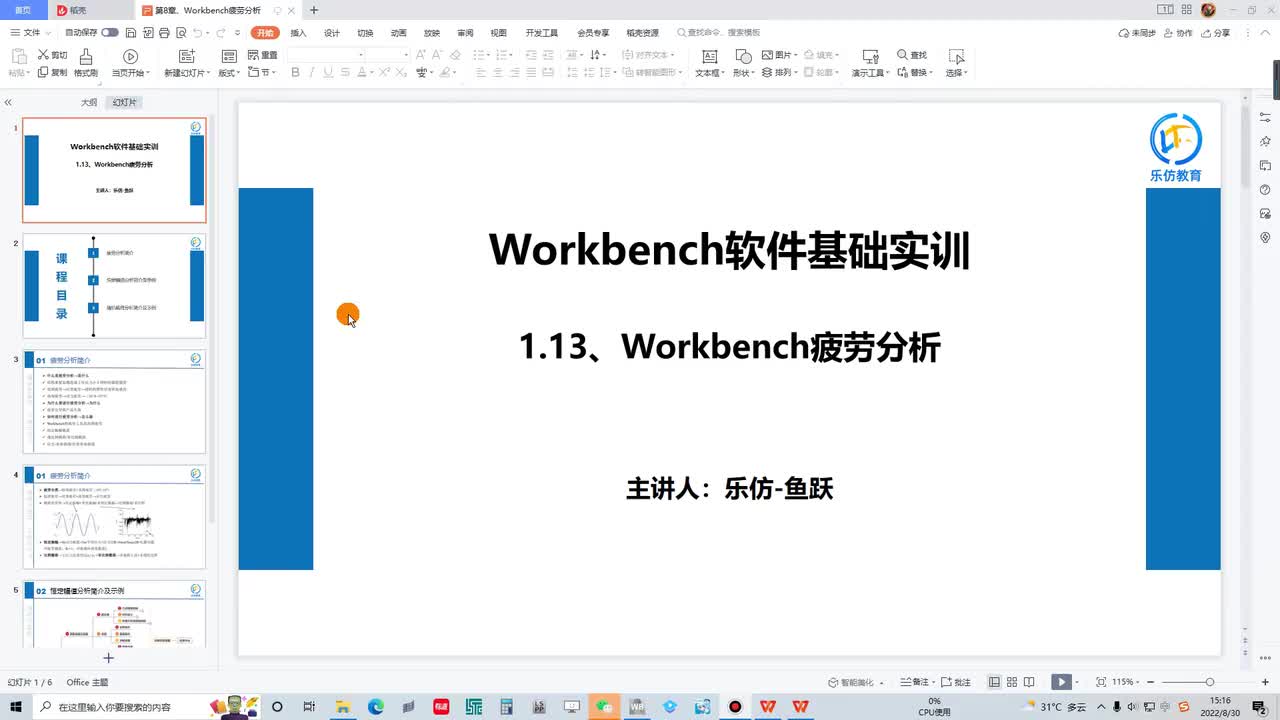Open the font size combo box
This screenshot has height=720, width=1280.
387,54
